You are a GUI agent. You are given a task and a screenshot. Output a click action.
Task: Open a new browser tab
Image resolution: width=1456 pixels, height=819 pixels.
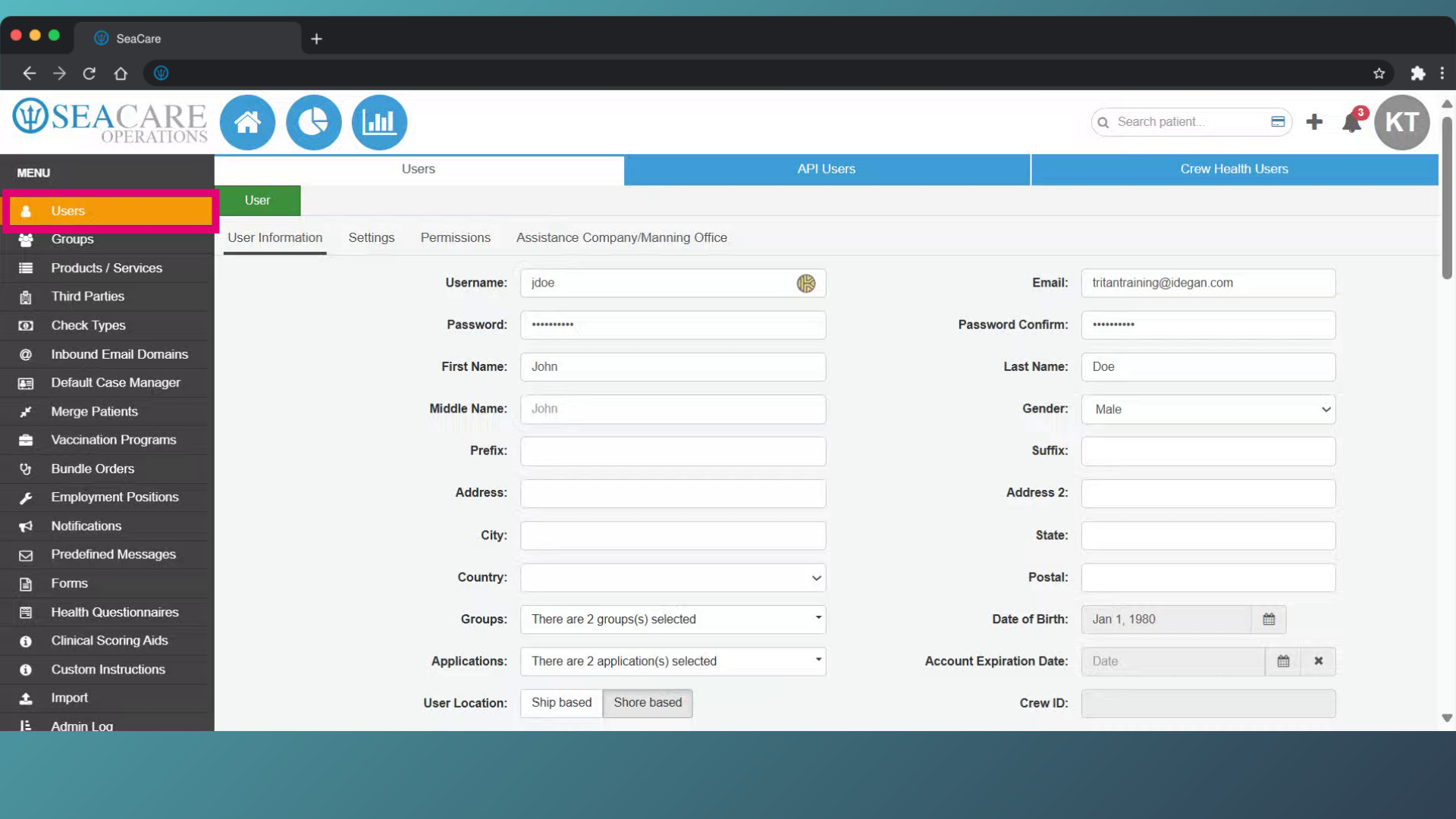(316, 39)
